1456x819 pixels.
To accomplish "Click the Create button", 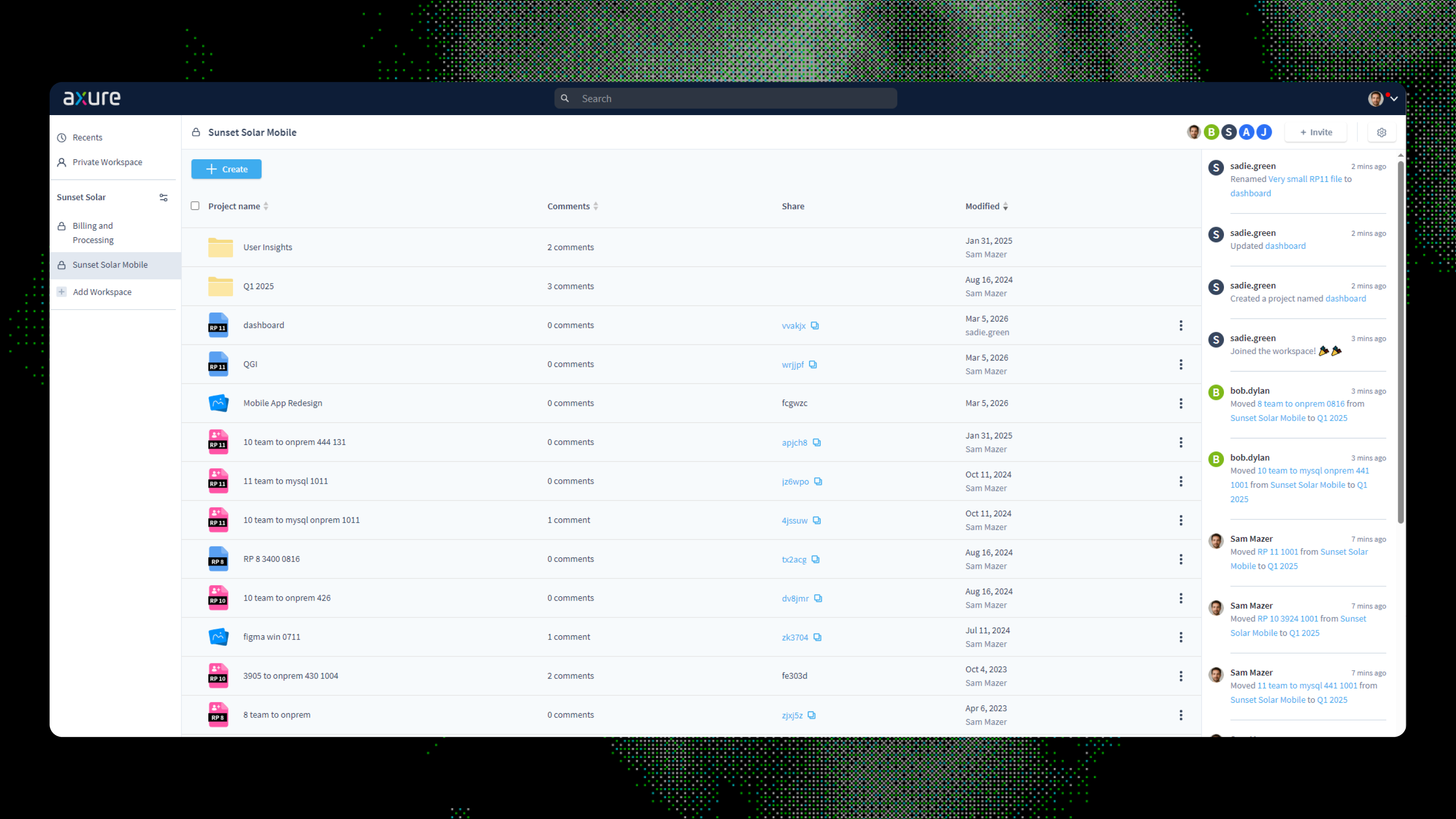I will [226, 168].
